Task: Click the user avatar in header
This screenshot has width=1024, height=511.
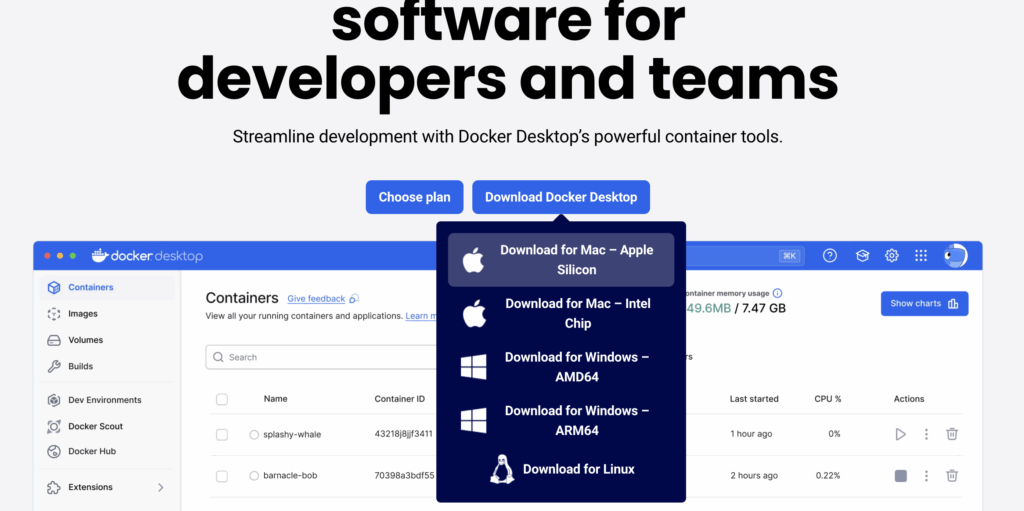Action: point(955,256)
